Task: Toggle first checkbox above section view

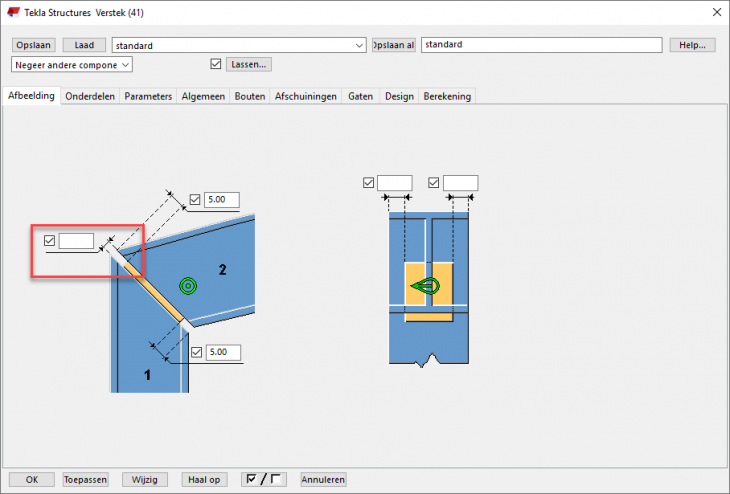Action: click(368, 183)
